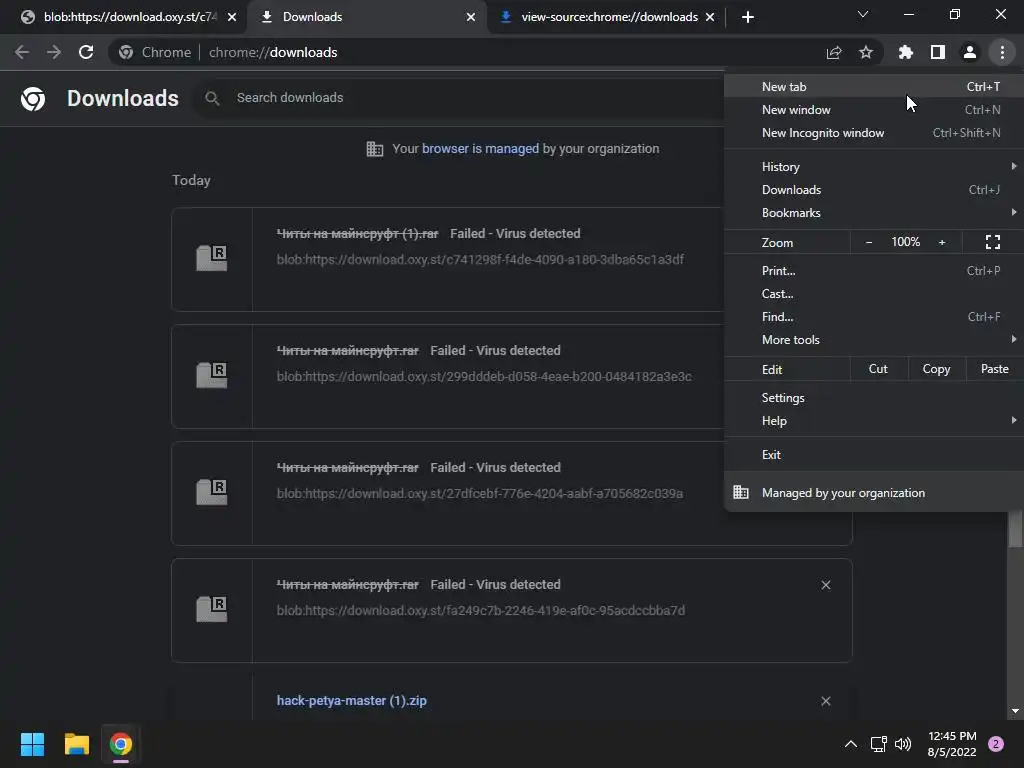Image resolution: width=1024 pixels, height=768 pixels.
Task: Click blob URL ending c741298f-f4de-4090-a180-3dba65c1a3df
Action: click(480, 260)
